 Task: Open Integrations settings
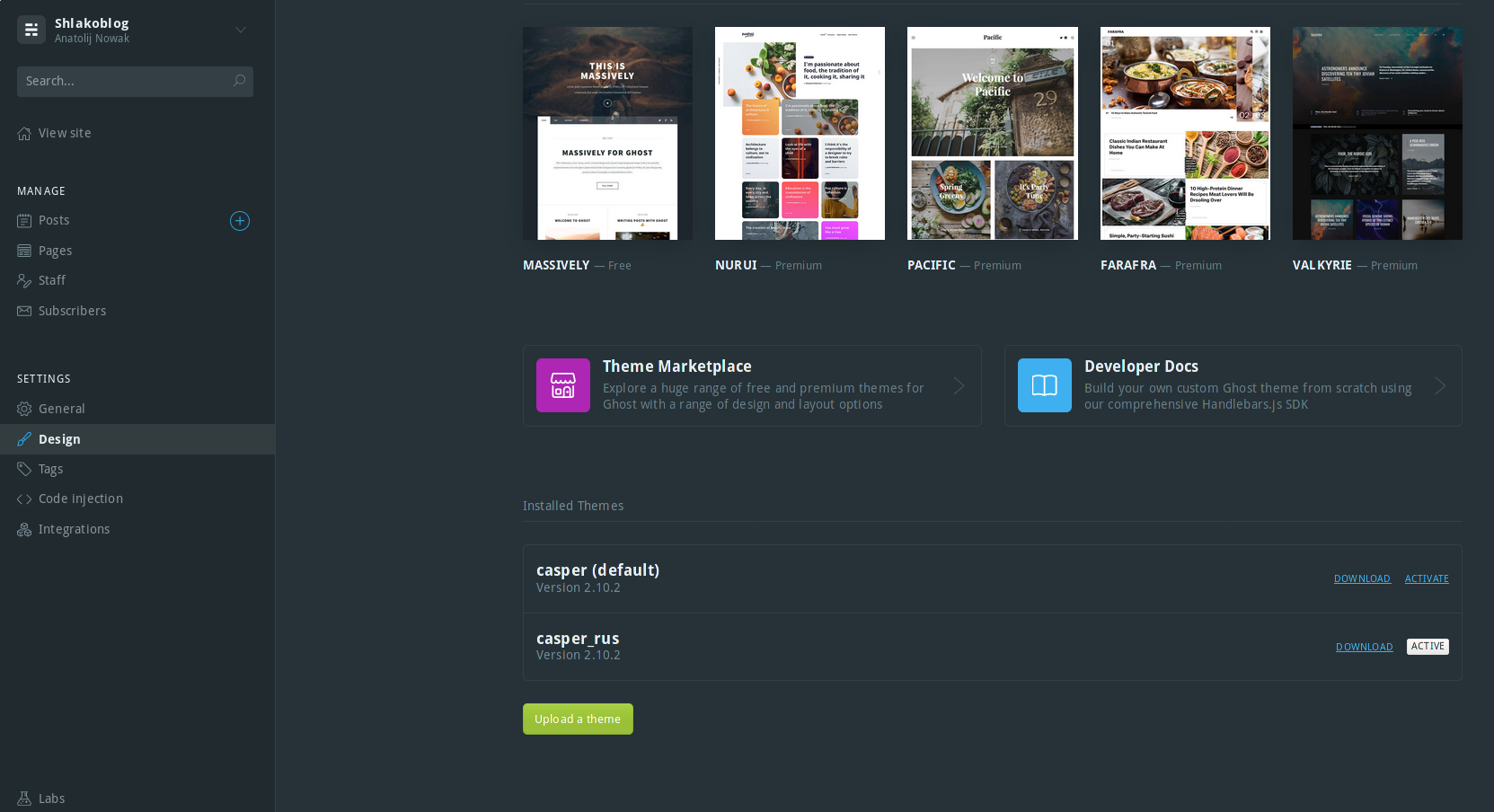[x=75, y=529]
